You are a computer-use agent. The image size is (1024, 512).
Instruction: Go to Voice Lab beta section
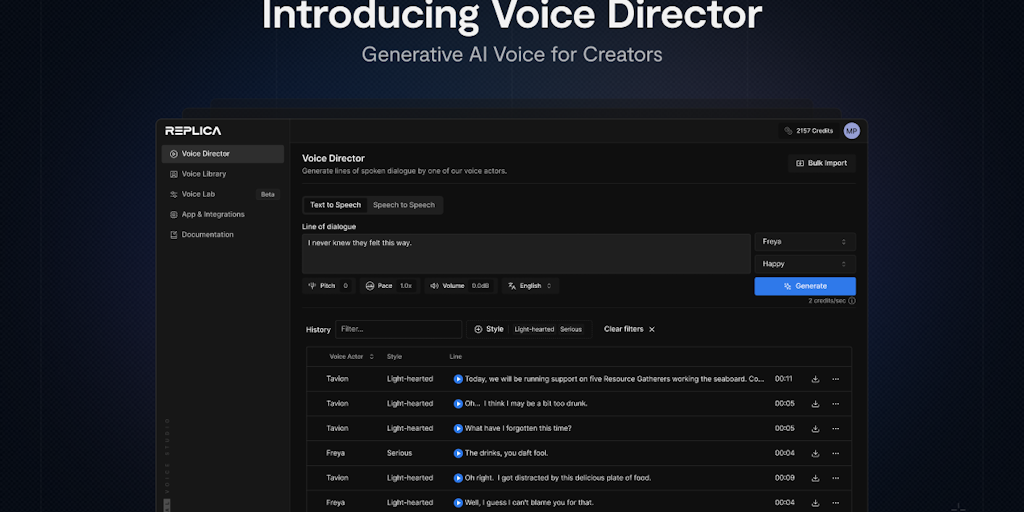pyautogui.click(x=198, y=194)
